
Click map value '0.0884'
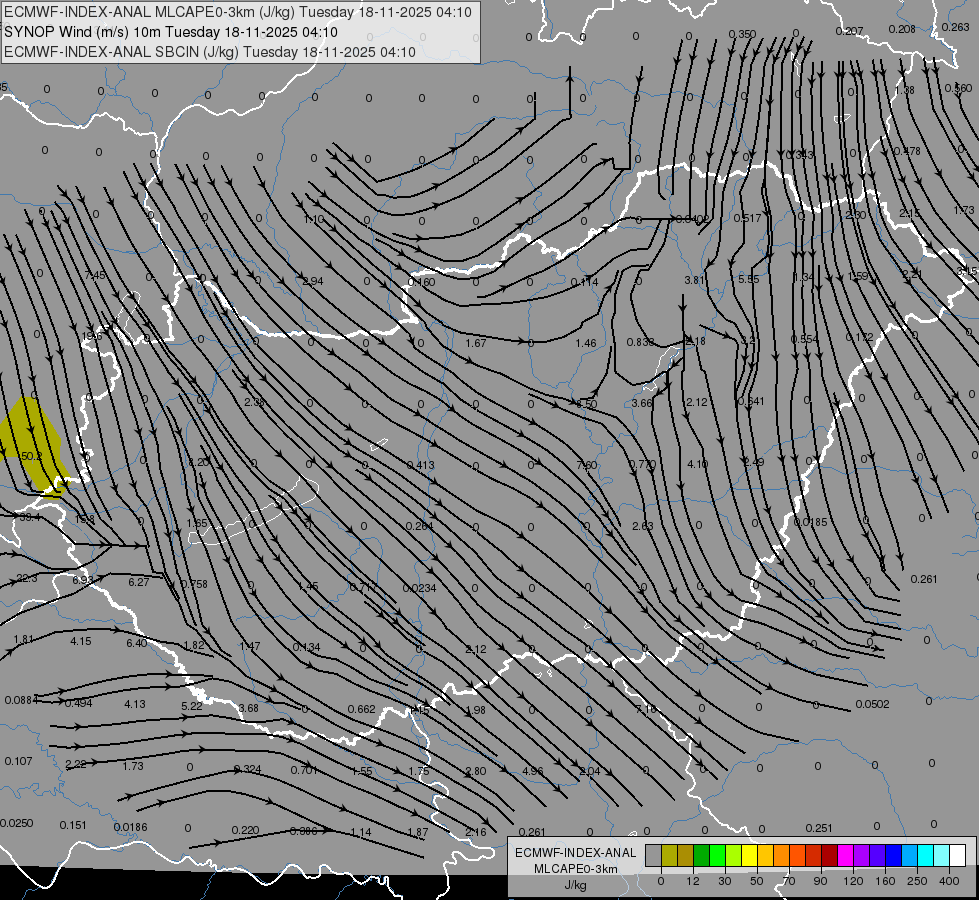pos(21,700)
